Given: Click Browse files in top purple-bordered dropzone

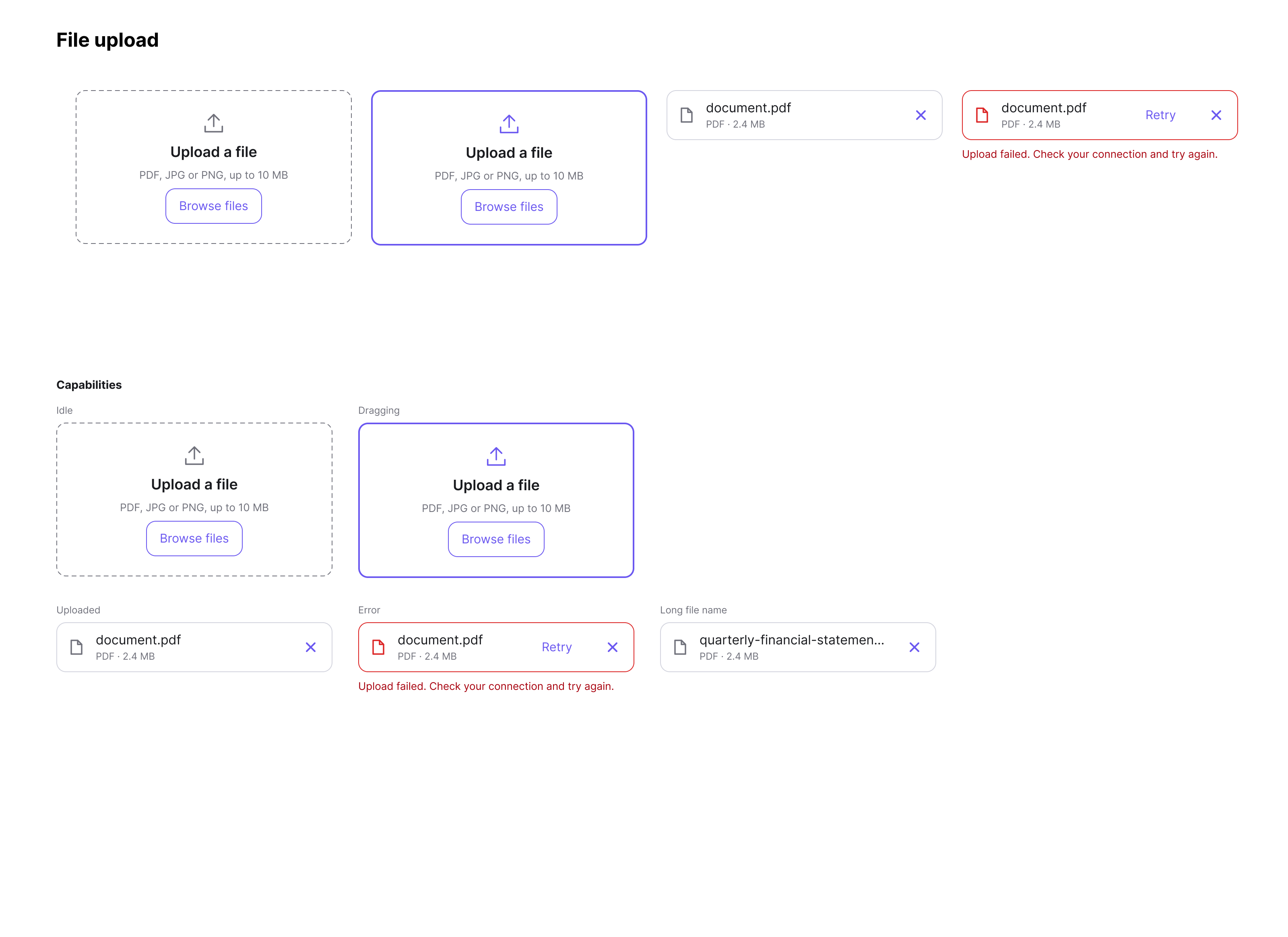Looking at the screenshot, I should tap(509, 207).
